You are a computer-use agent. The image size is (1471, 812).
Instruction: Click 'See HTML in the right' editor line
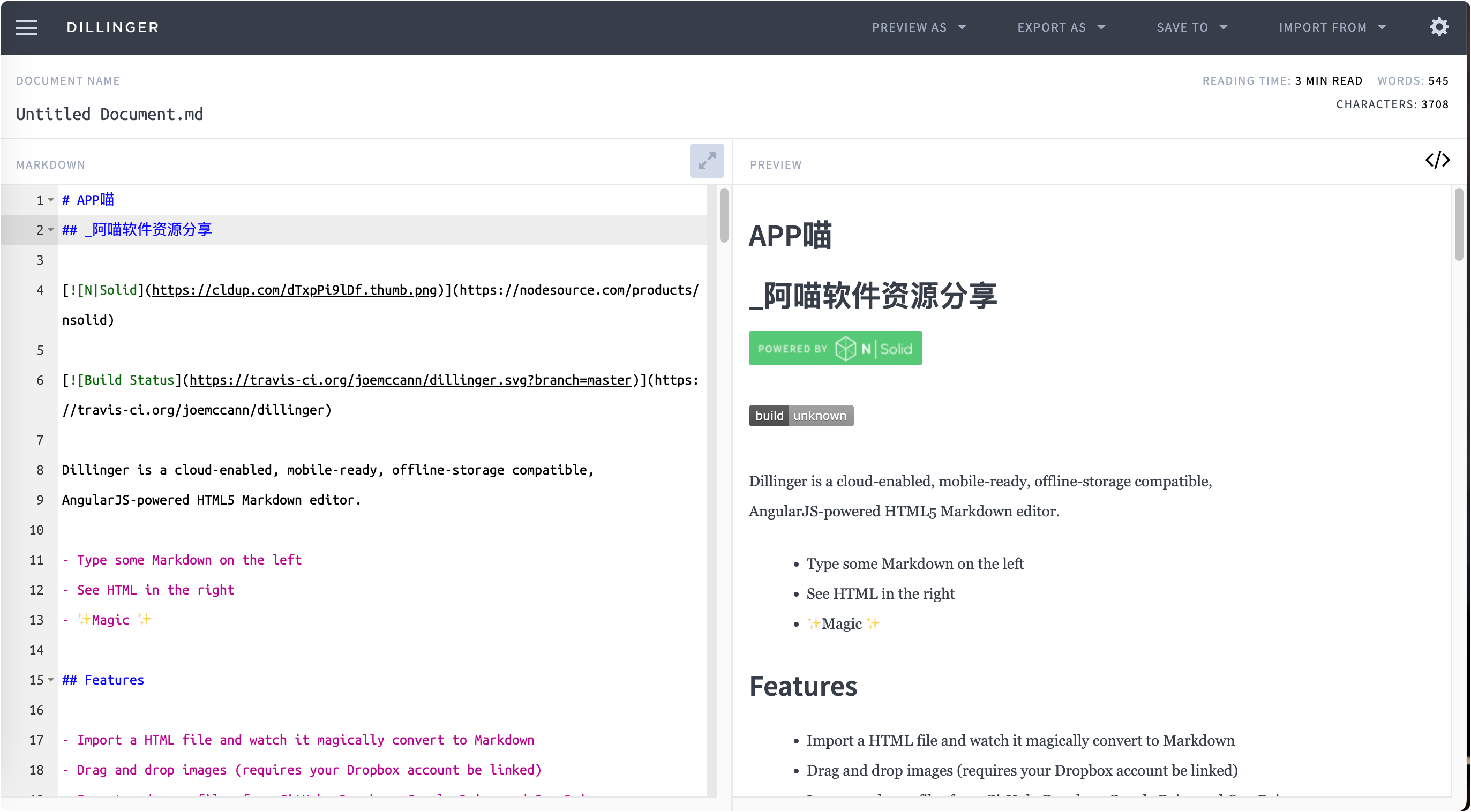(148, 590)
